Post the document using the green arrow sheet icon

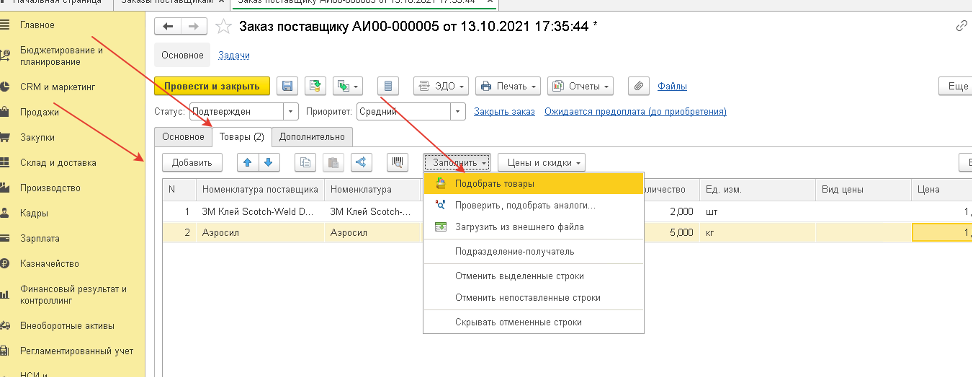tap(316, 86)
